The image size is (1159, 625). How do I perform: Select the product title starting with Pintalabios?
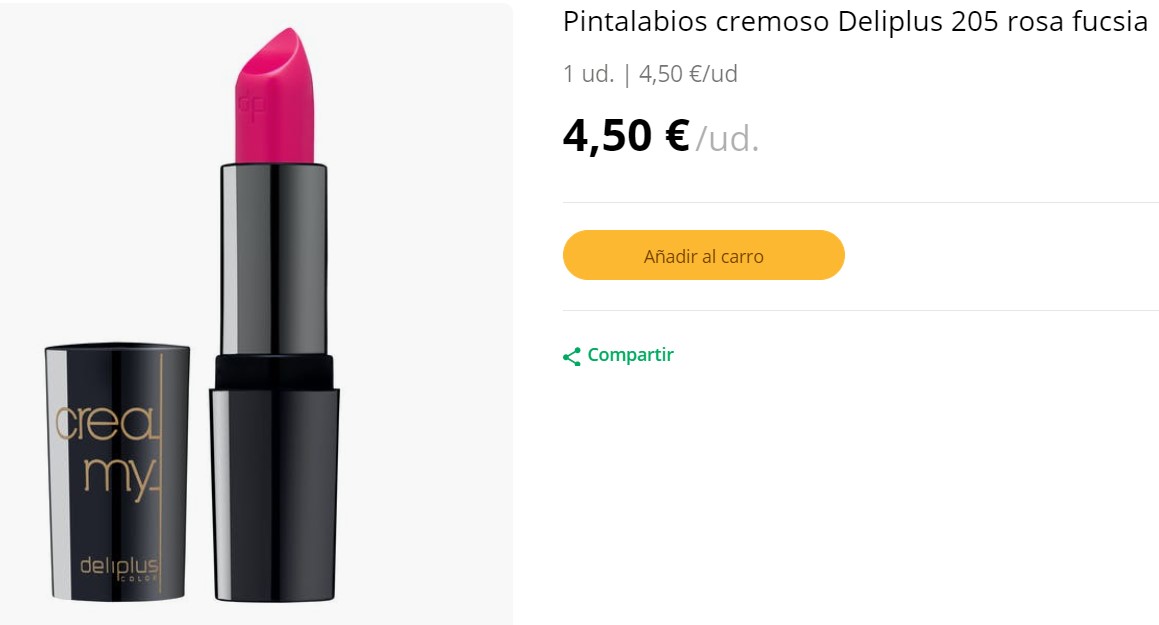pyautogui.click(x=855, y=22)
